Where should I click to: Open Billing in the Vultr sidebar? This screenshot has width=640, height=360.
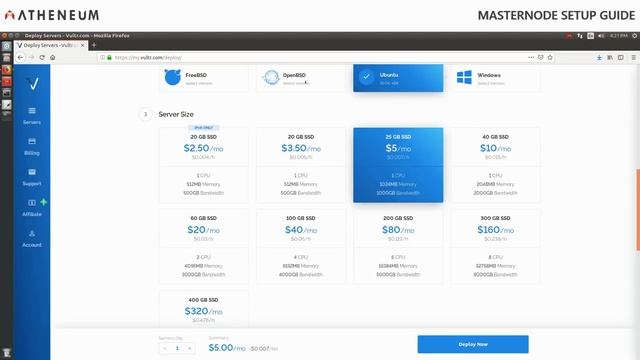(x=32, y=147)
